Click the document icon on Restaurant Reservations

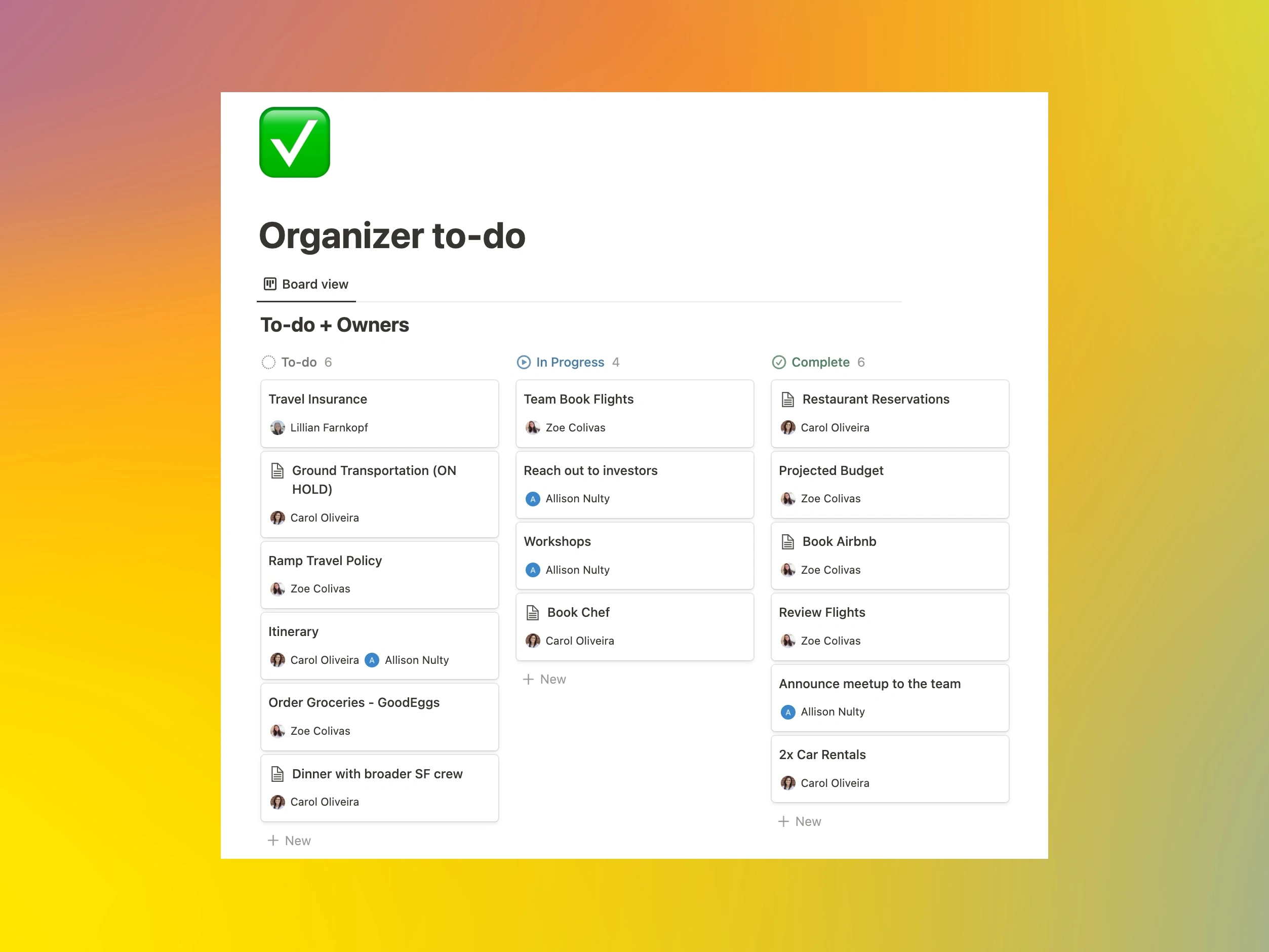pyautogui.click(x=787, y=399)
